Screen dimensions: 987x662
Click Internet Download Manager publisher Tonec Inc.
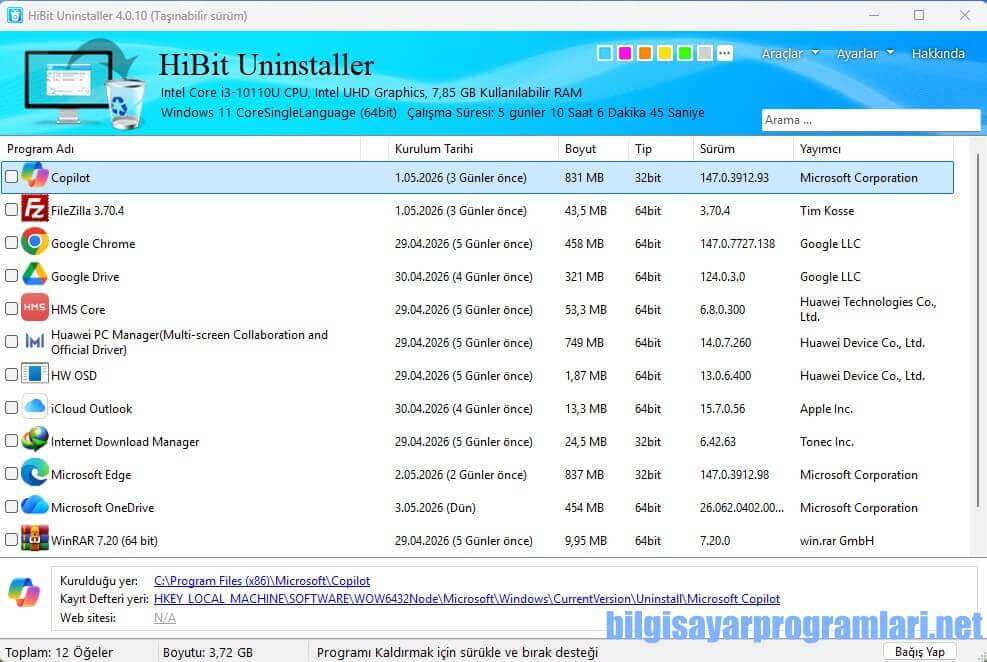point(826,442)
